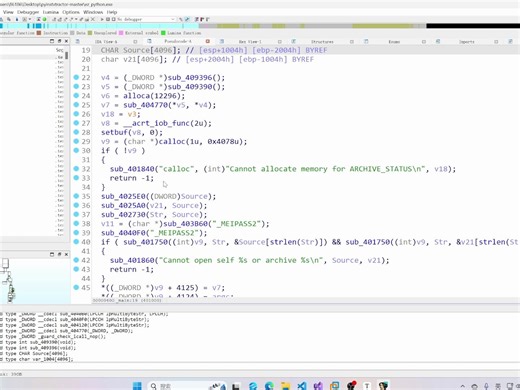
Task: Click the green circle toolbar icon
Action: click(44, 19)
